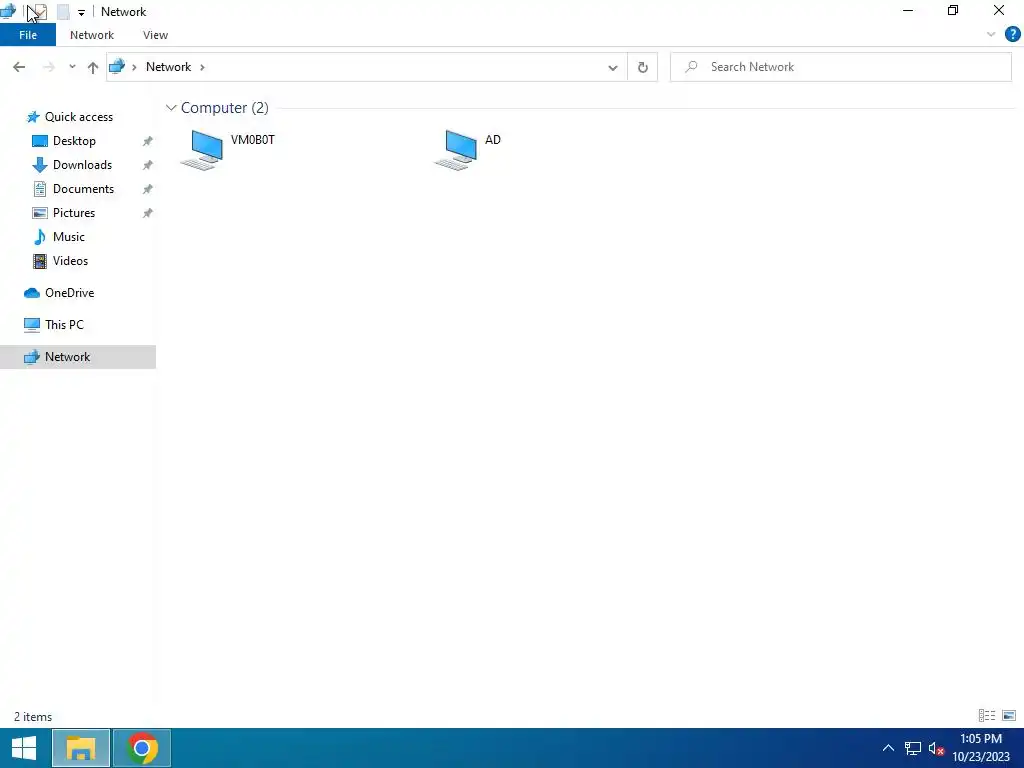
Task: Click the network status tray icon
Action: tap(912, 748)
